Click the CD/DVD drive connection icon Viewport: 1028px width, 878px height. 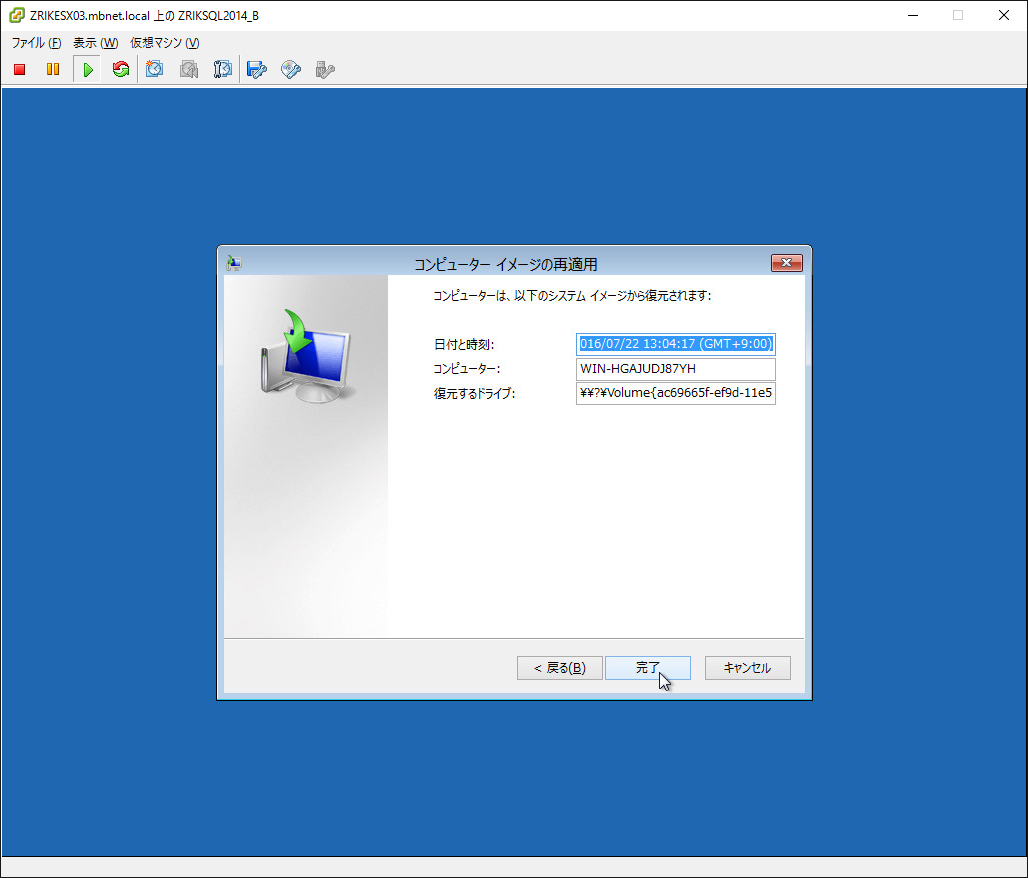pos(291,70)
